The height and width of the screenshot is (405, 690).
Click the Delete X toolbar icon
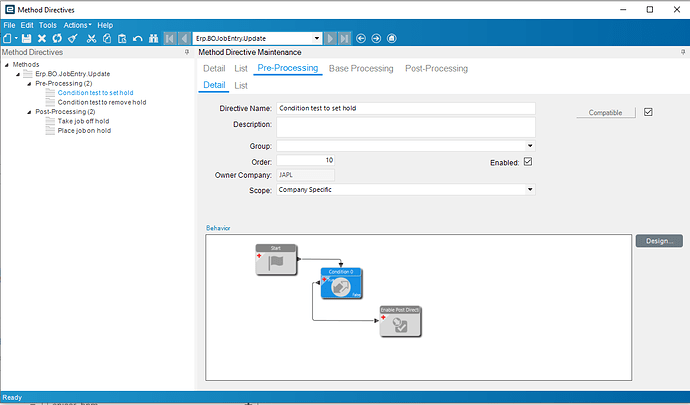pos(42,38)
